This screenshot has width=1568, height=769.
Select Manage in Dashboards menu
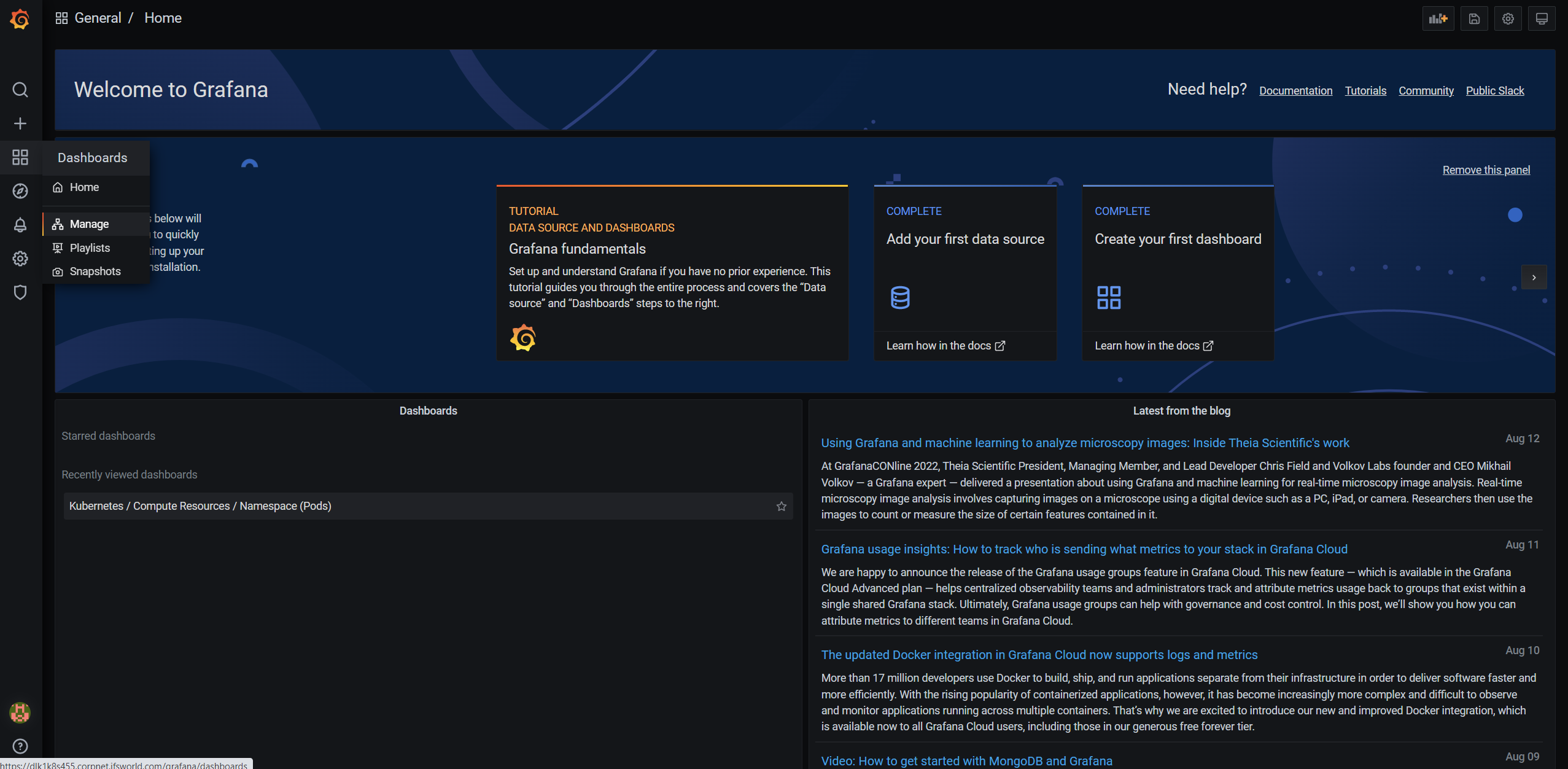tap(89, 224)
